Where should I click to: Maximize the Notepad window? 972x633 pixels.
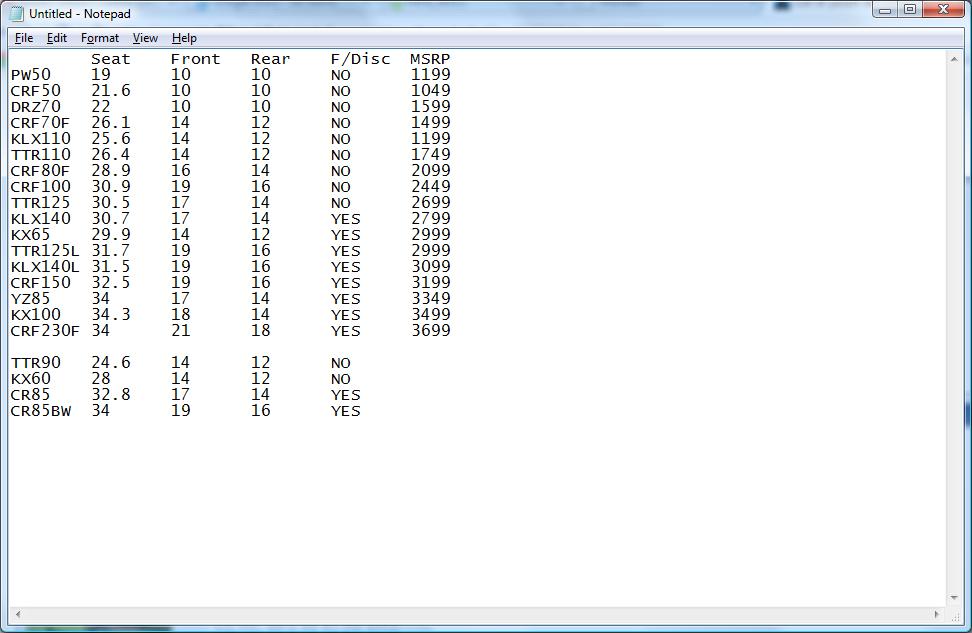[x=909, y=10]
